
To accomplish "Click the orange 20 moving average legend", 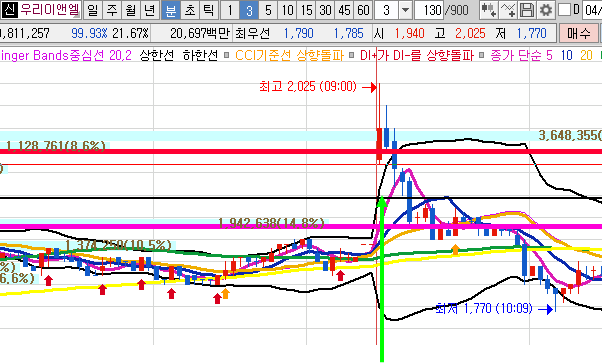I will click(586, 55).
